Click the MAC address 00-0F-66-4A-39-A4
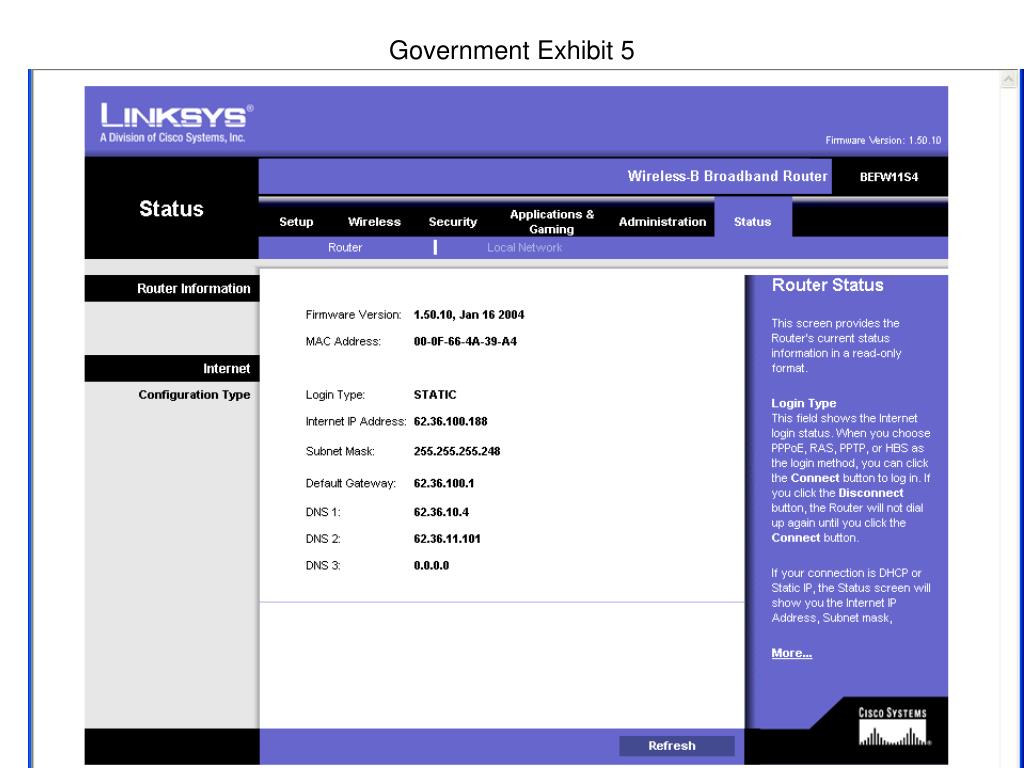1024x768 pixels. tap(465, 342)
